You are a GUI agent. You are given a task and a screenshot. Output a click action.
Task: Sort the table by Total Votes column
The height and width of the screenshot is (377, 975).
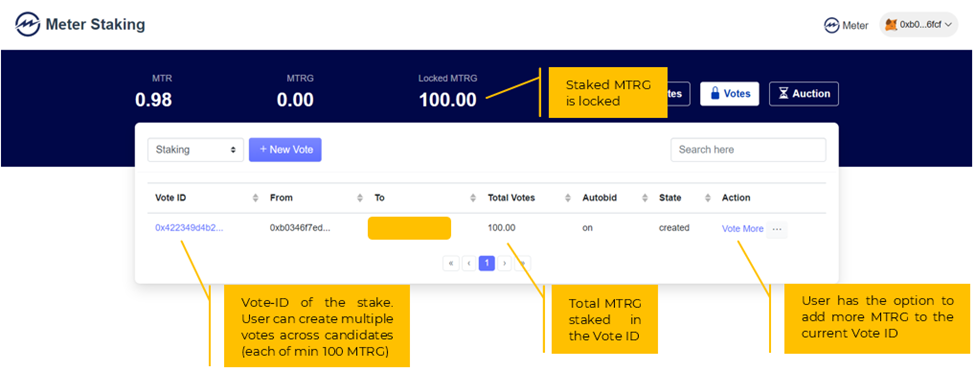point(568,198)
